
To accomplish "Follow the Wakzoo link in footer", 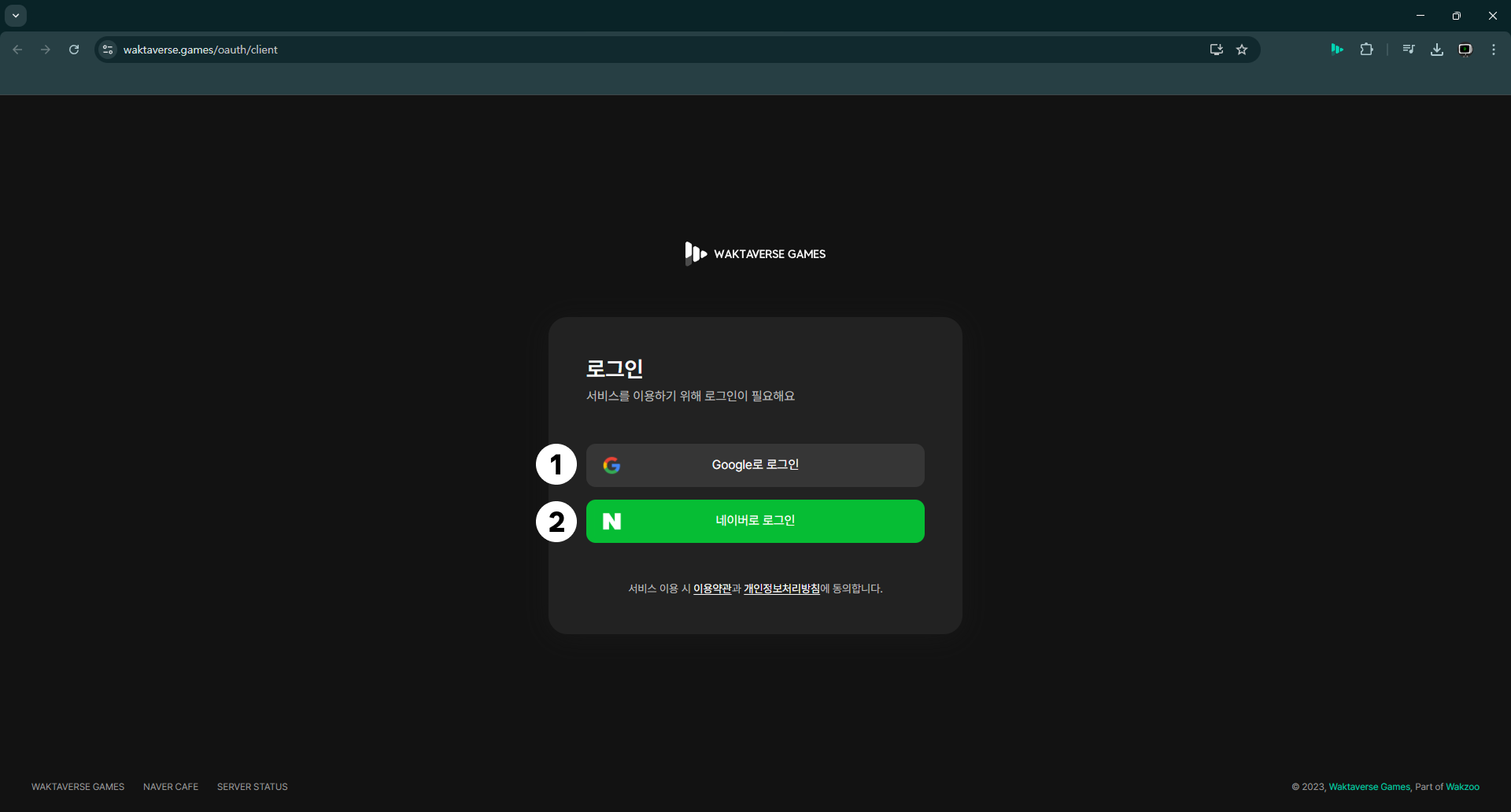I will click(x=1462, y=787).
